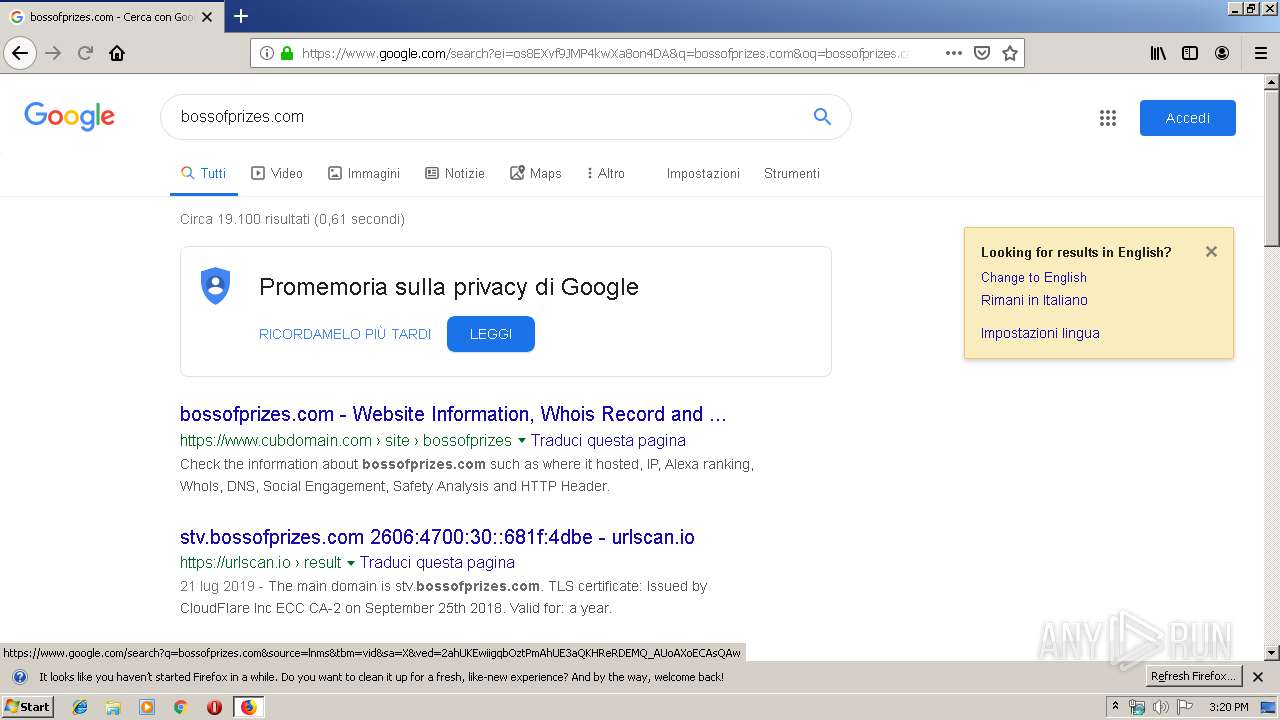Open the Firefox hamburger menu
The height and width of the screenshot is (720, 1280).
tap(1260, 53)
